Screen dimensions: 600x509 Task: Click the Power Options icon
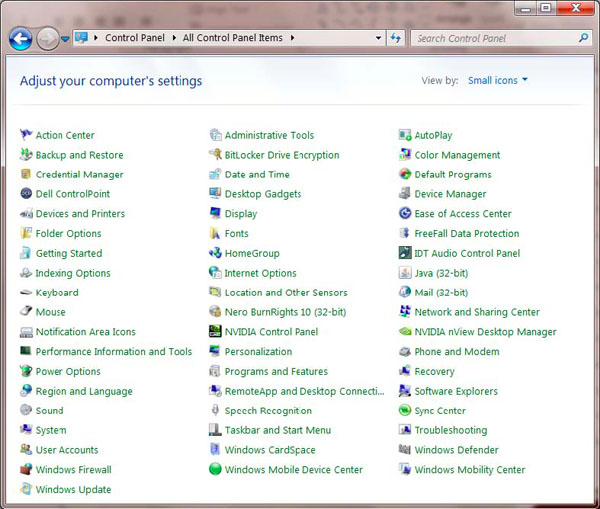pyautogui.click(x=26, y=372)
